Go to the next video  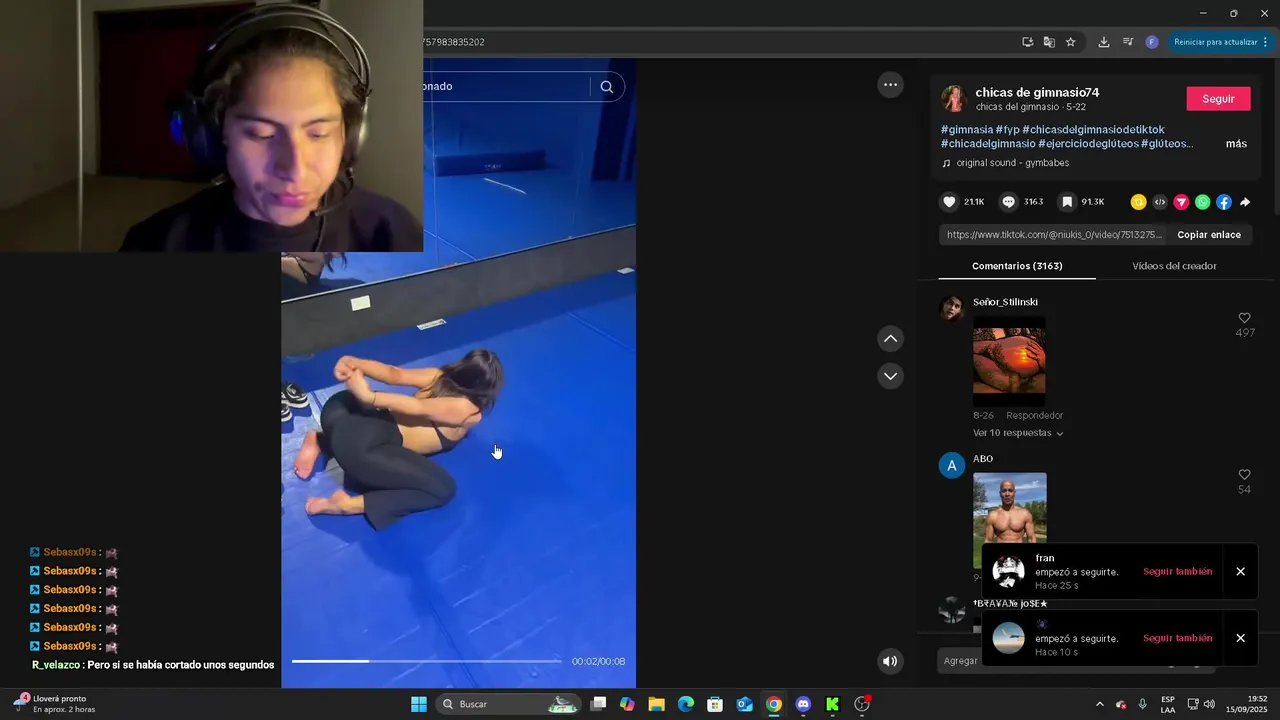[x=890, y=376]
